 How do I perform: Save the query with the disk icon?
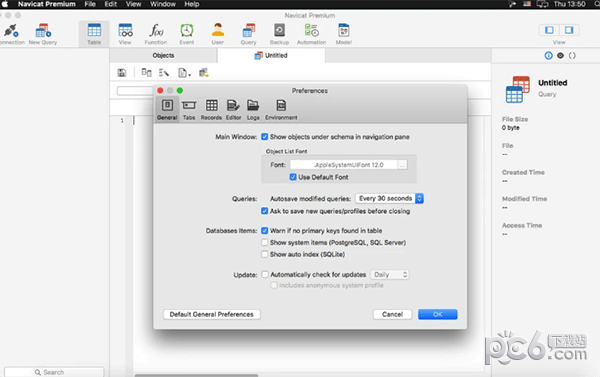[x=122, y=73]
